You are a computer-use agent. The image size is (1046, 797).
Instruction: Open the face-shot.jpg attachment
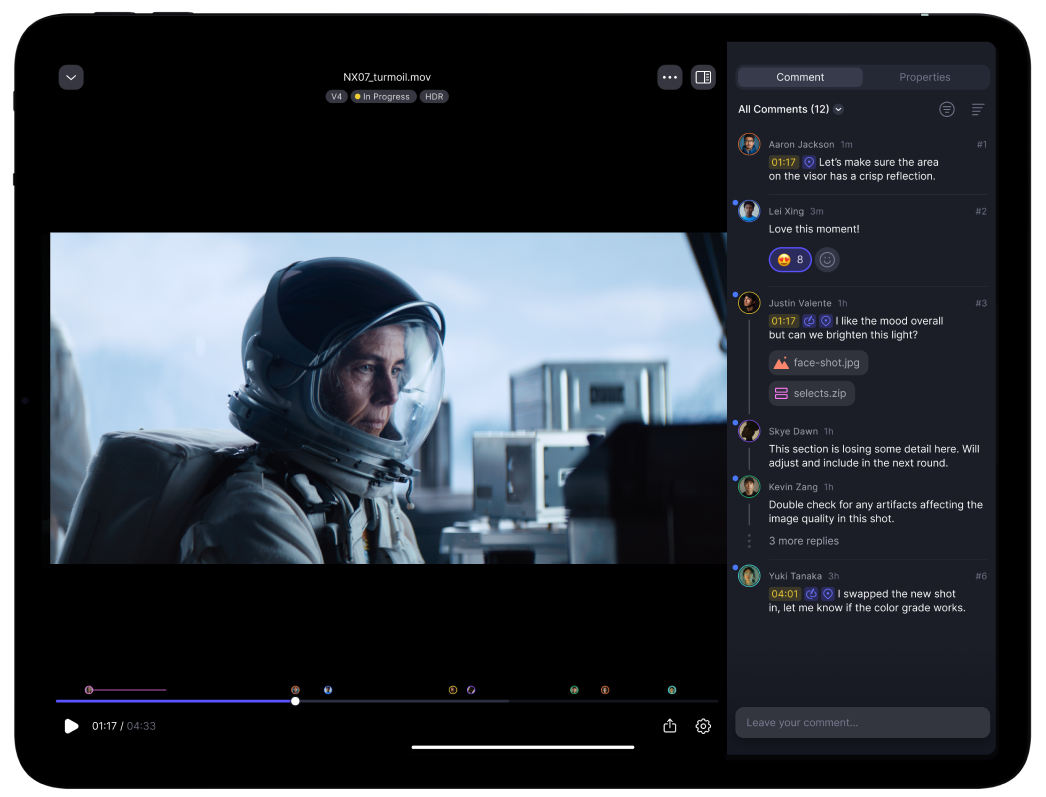click(818, 363)
